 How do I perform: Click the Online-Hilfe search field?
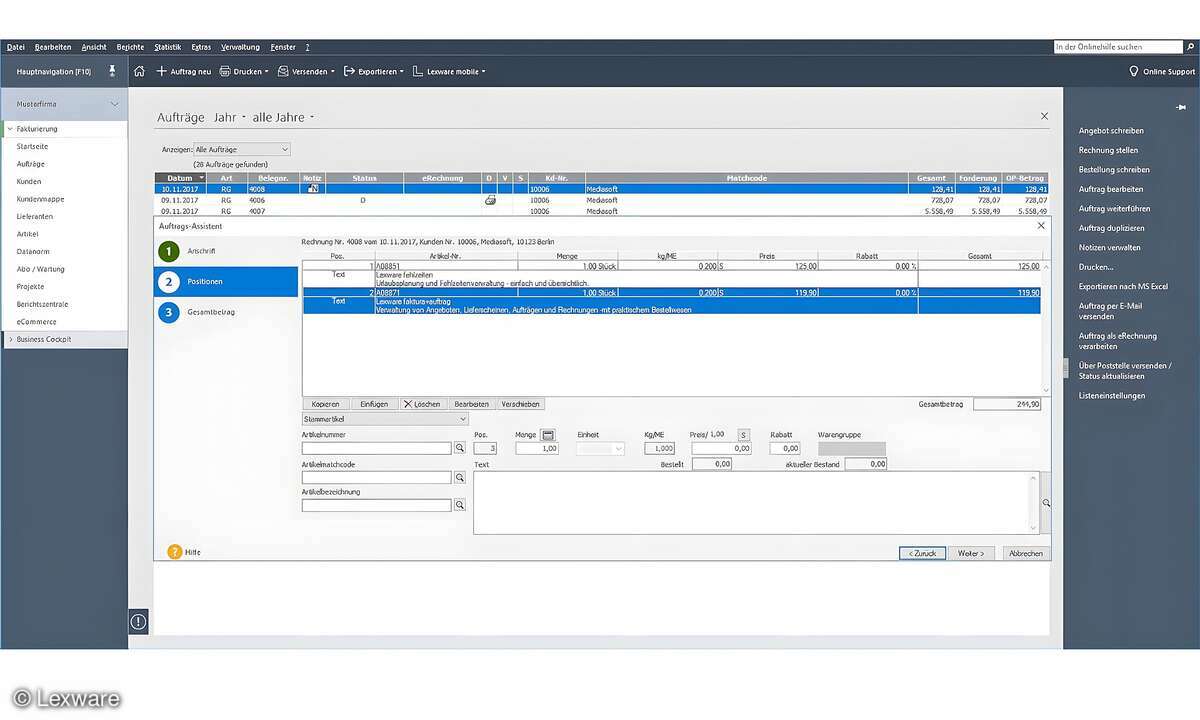pos(1118,47)
